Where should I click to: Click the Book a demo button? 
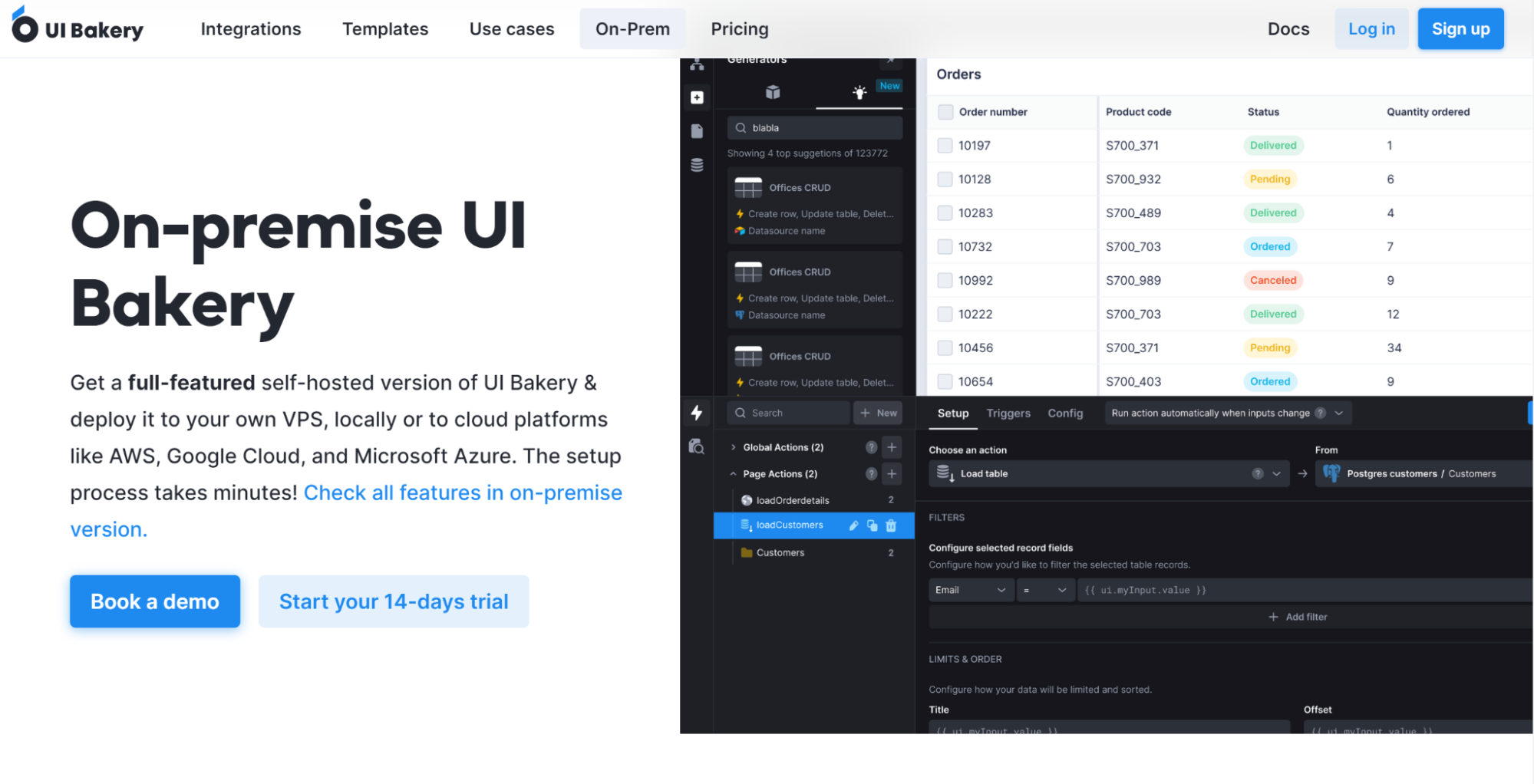154,601
